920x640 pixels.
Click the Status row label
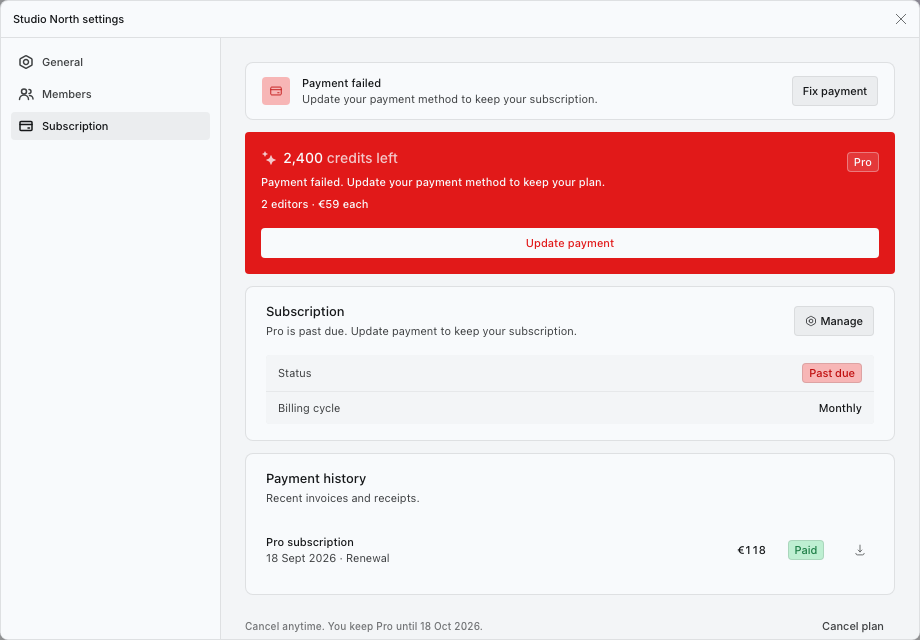[295, 373]
